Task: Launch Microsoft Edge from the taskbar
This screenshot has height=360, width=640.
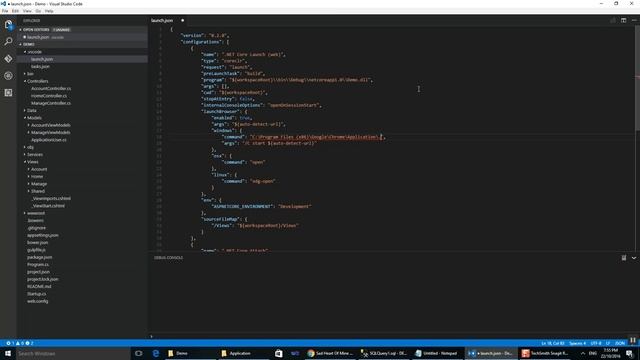Action: pos(156,353)
